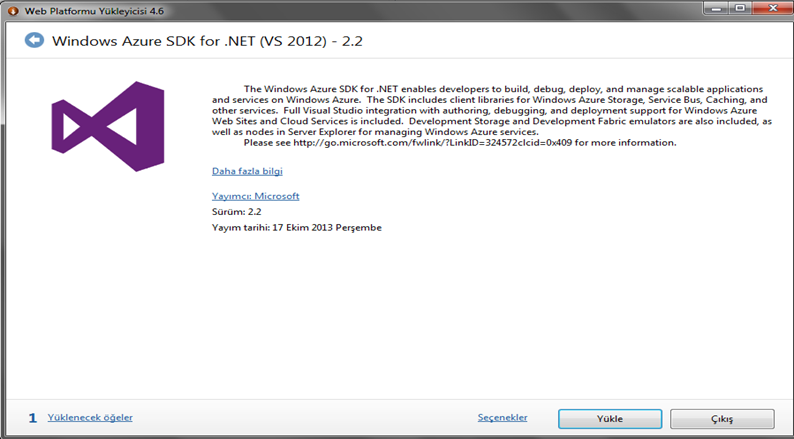Screen dimensions: 794x439
Task: Open 'Seçenekler' options link
Action: point(502,417)
